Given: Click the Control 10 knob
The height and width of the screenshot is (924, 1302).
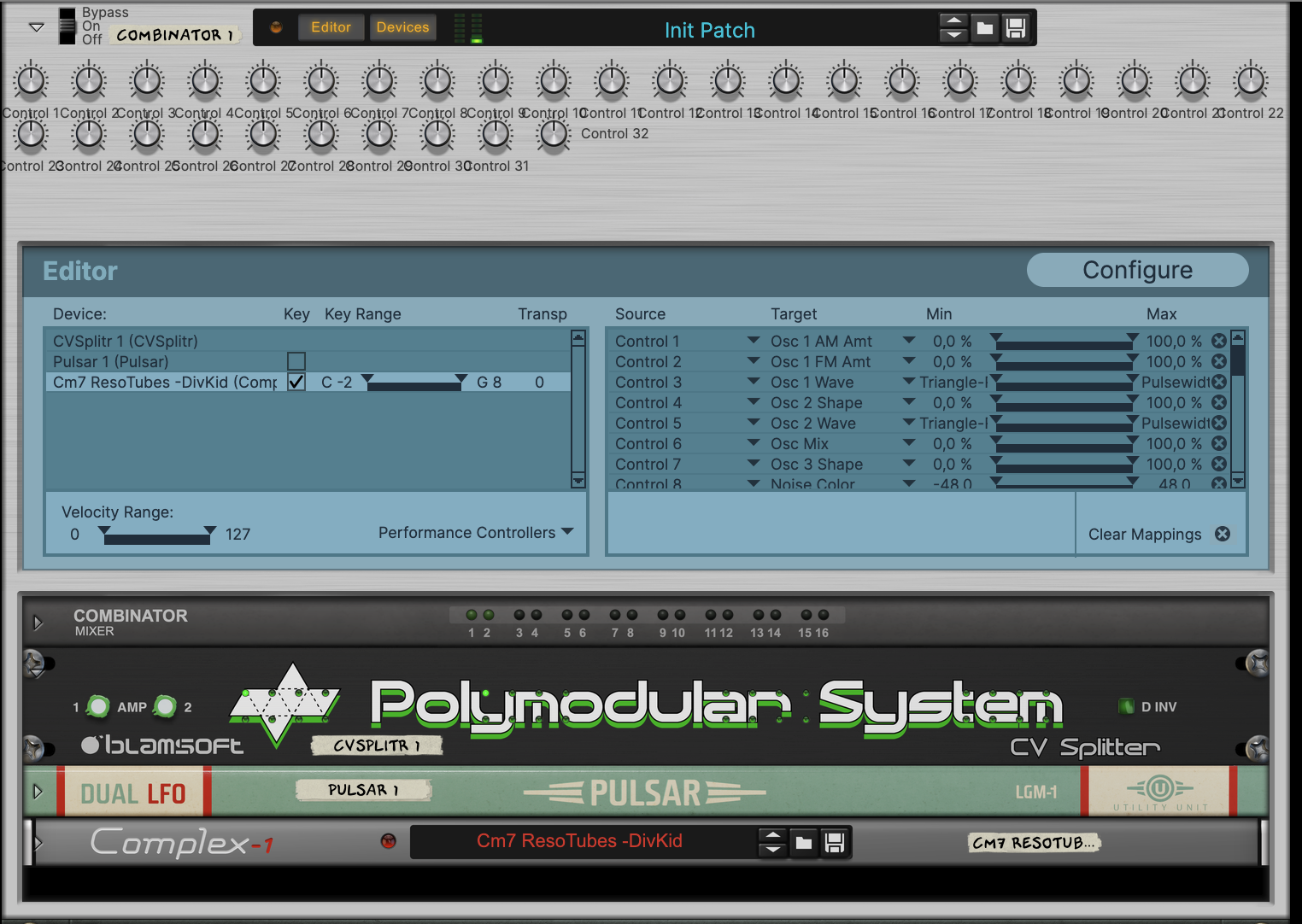Looking at the screenshot, I should click(x=554, y=82).
